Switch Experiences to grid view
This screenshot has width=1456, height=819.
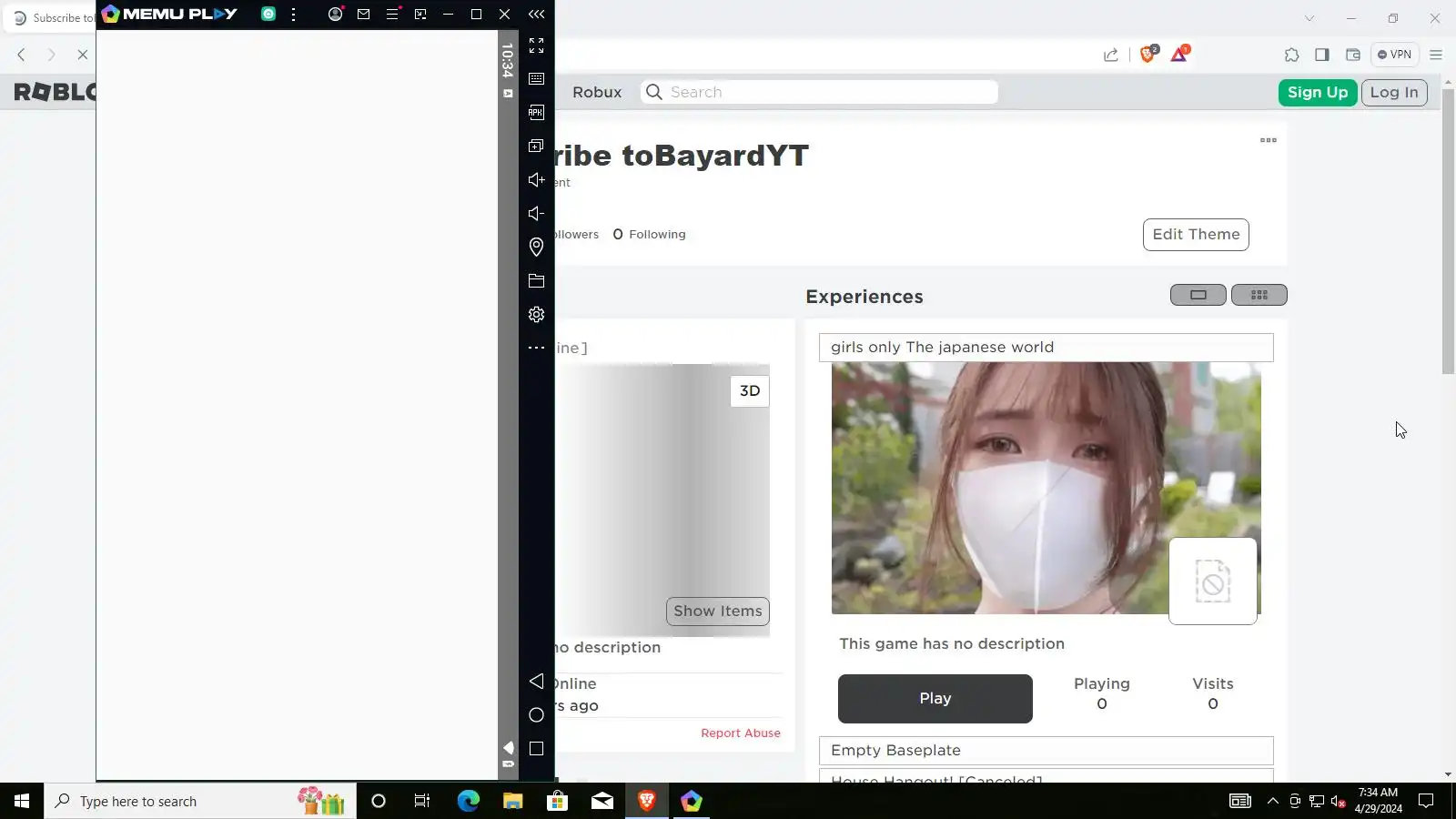tap(1259, 295)
